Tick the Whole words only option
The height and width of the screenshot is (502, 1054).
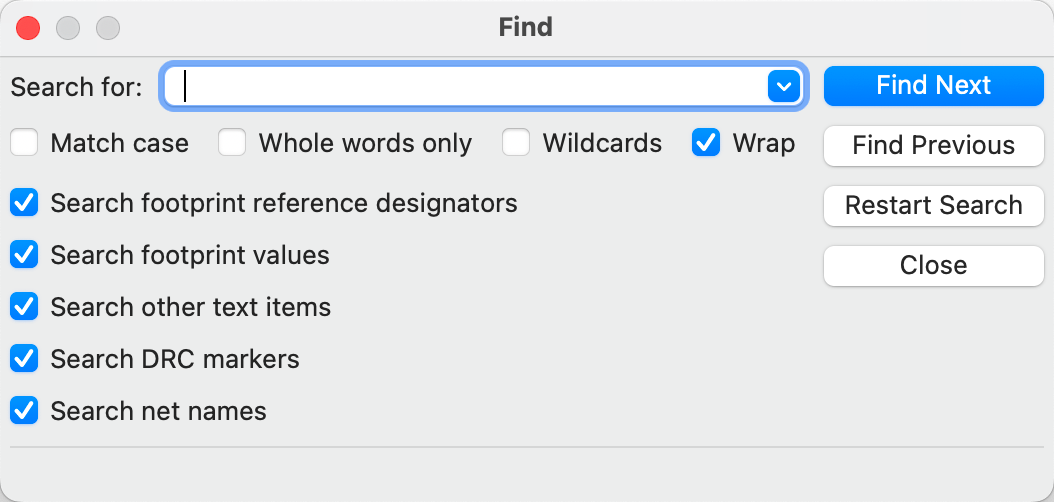point(233,144)
